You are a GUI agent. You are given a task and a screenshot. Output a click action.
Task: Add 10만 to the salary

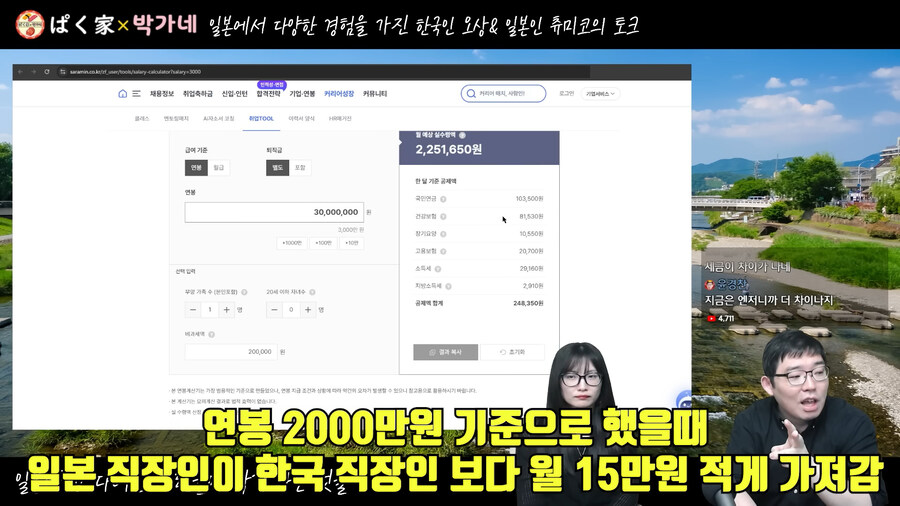[351, 243]
